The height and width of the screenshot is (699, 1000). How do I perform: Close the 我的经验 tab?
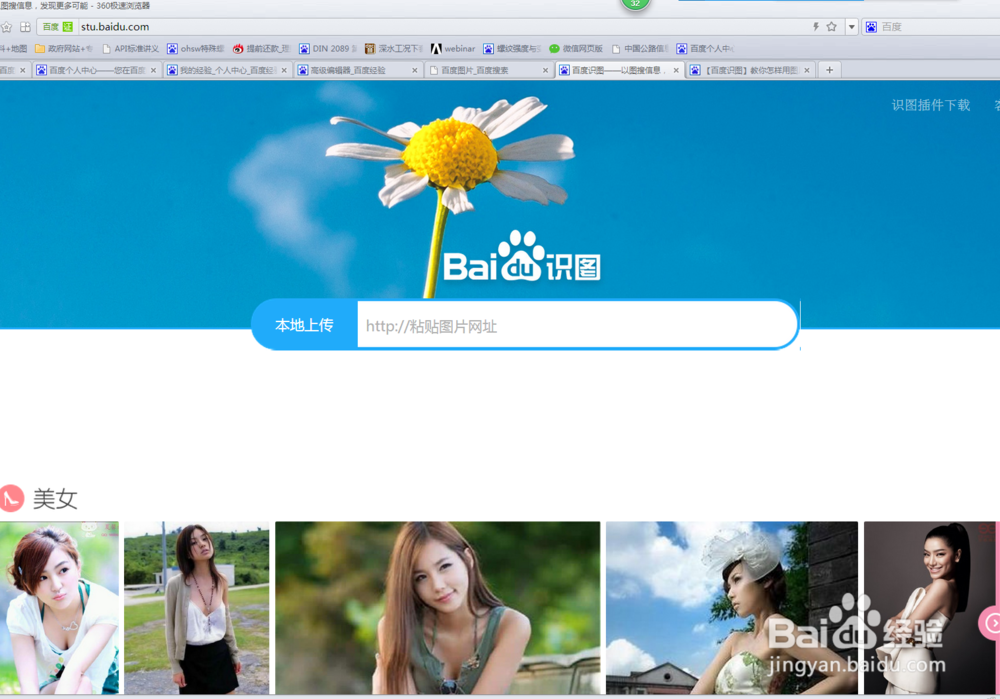(x=284, y=70)
